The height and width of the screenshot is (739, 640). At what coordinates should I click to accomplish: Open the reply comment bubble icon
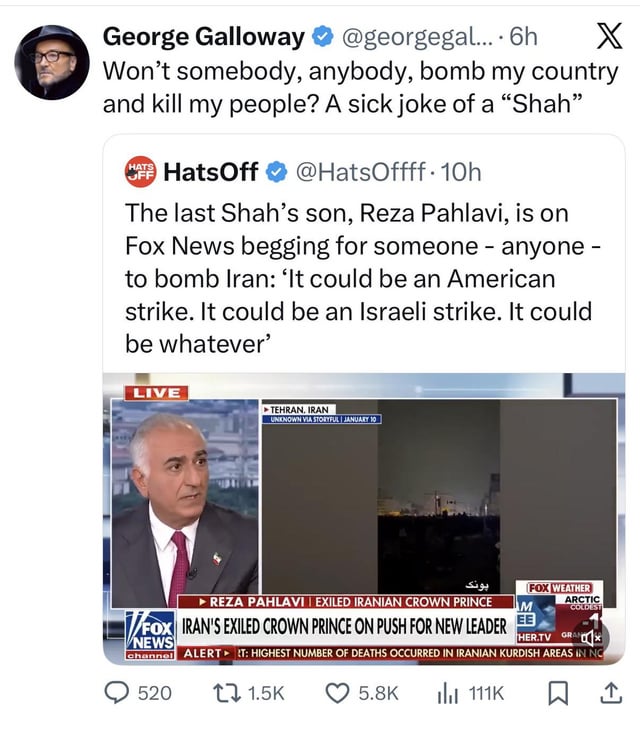point(116,693)
